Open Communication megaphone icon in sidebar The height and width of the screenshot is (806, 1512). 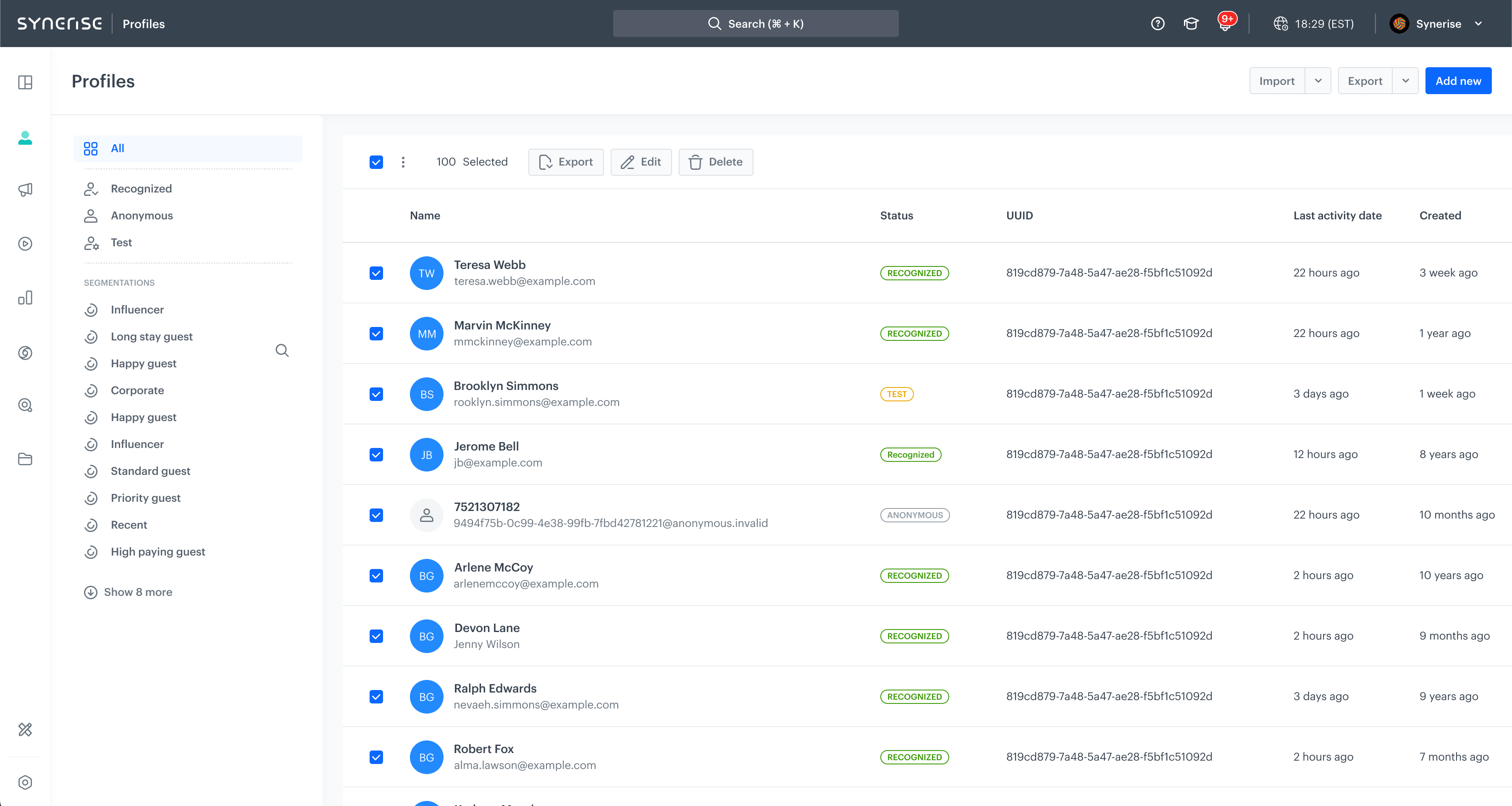coord(25,190)
